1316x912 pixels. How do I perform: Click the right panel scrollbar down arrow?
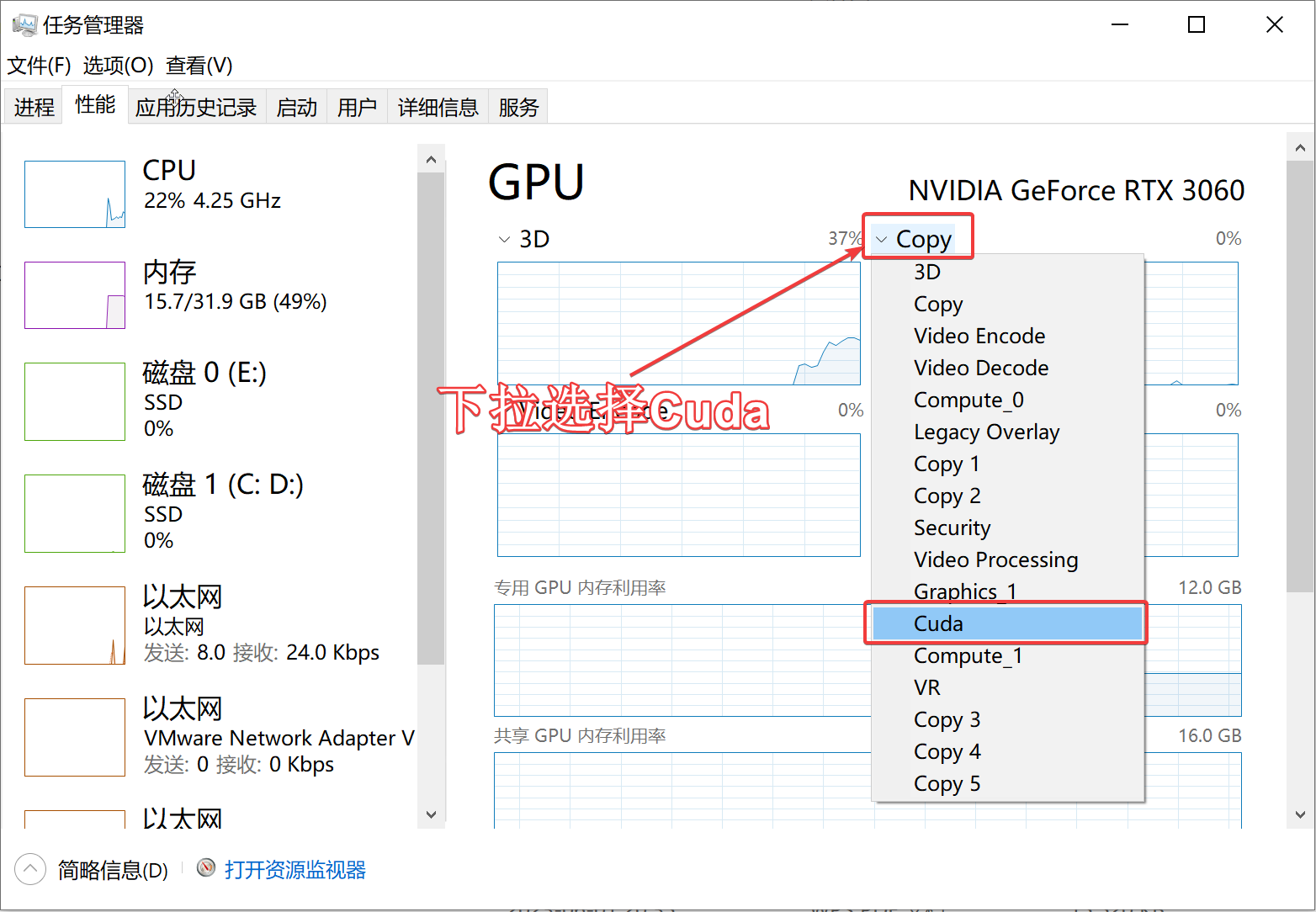click(x=1300, y=814)
